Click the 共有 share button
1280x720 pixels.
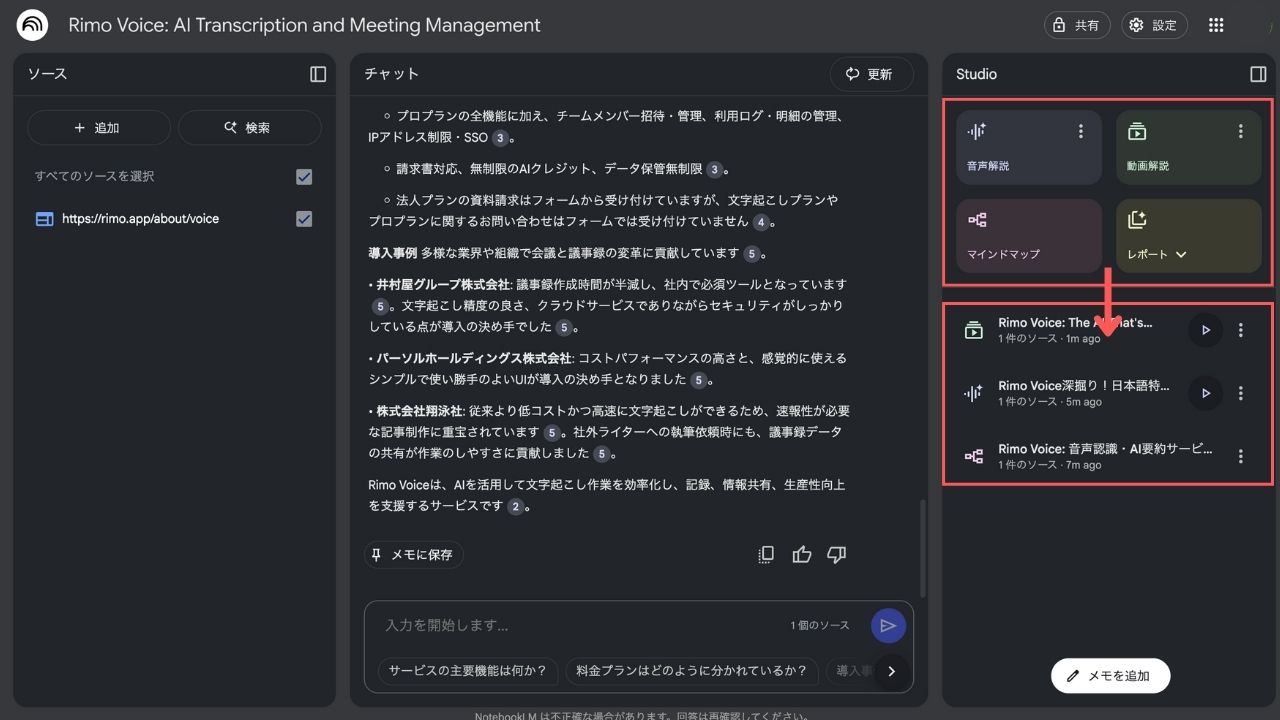1076,25
